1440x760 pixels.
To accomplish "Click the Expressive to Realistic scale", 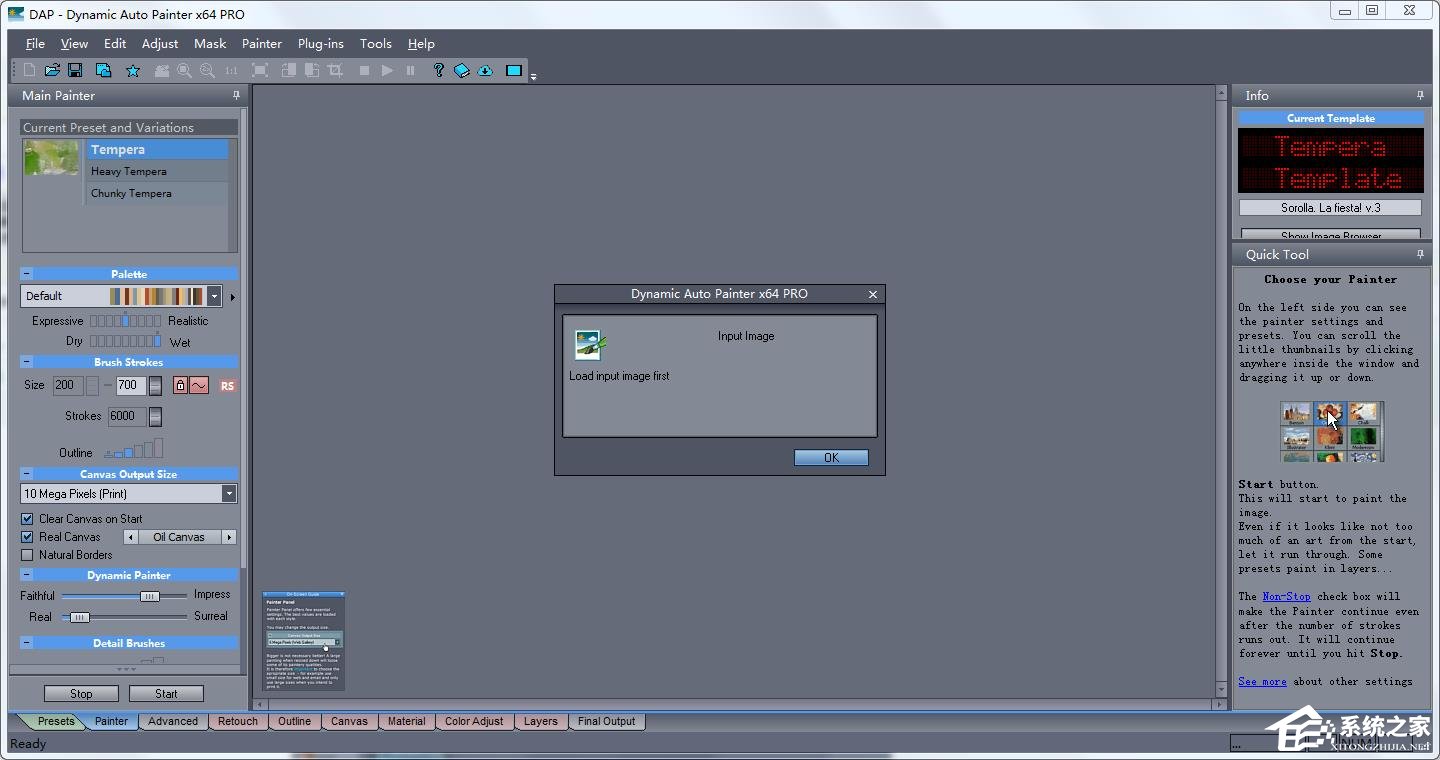I will [x=125, y=321].
